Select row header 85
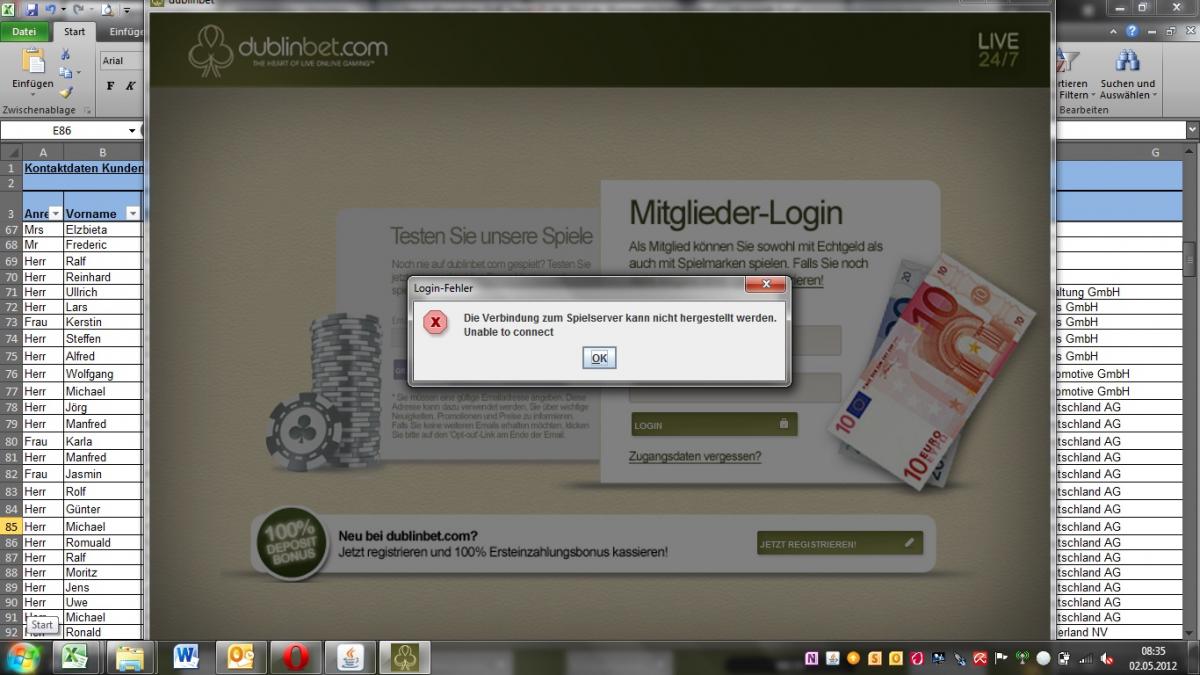 click(x=11, y=526)
